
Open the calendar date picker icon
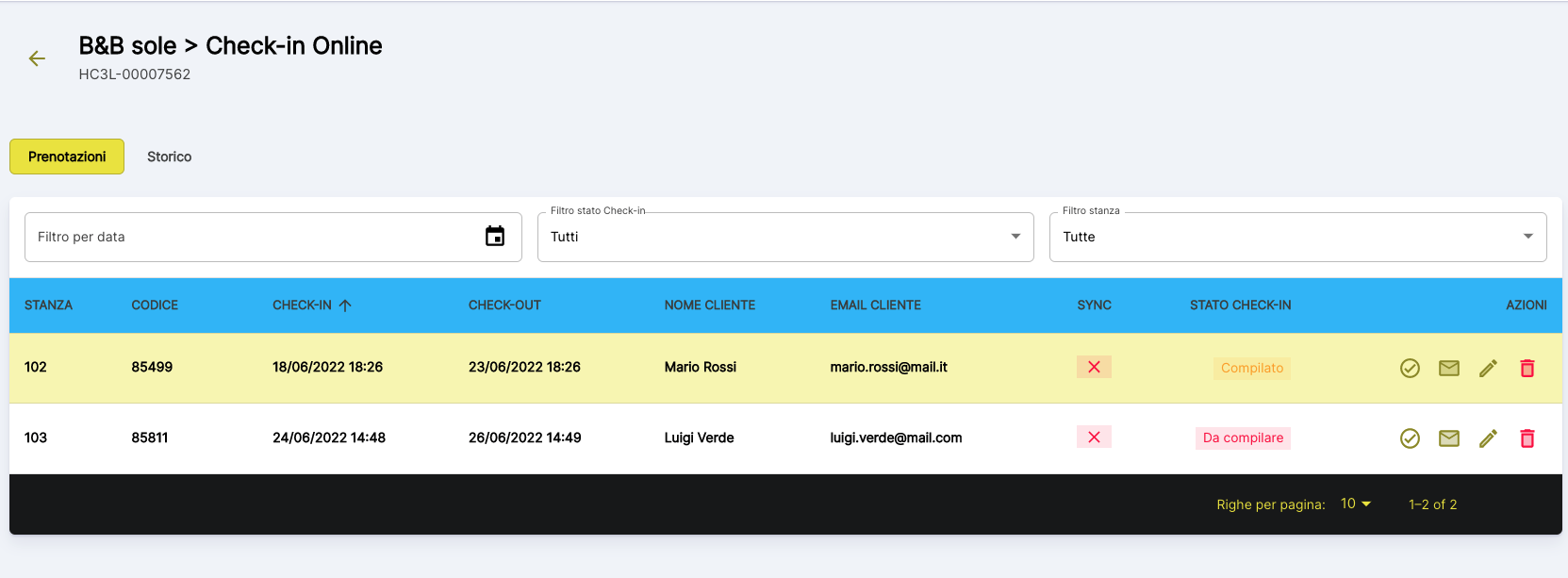(495, 237)
